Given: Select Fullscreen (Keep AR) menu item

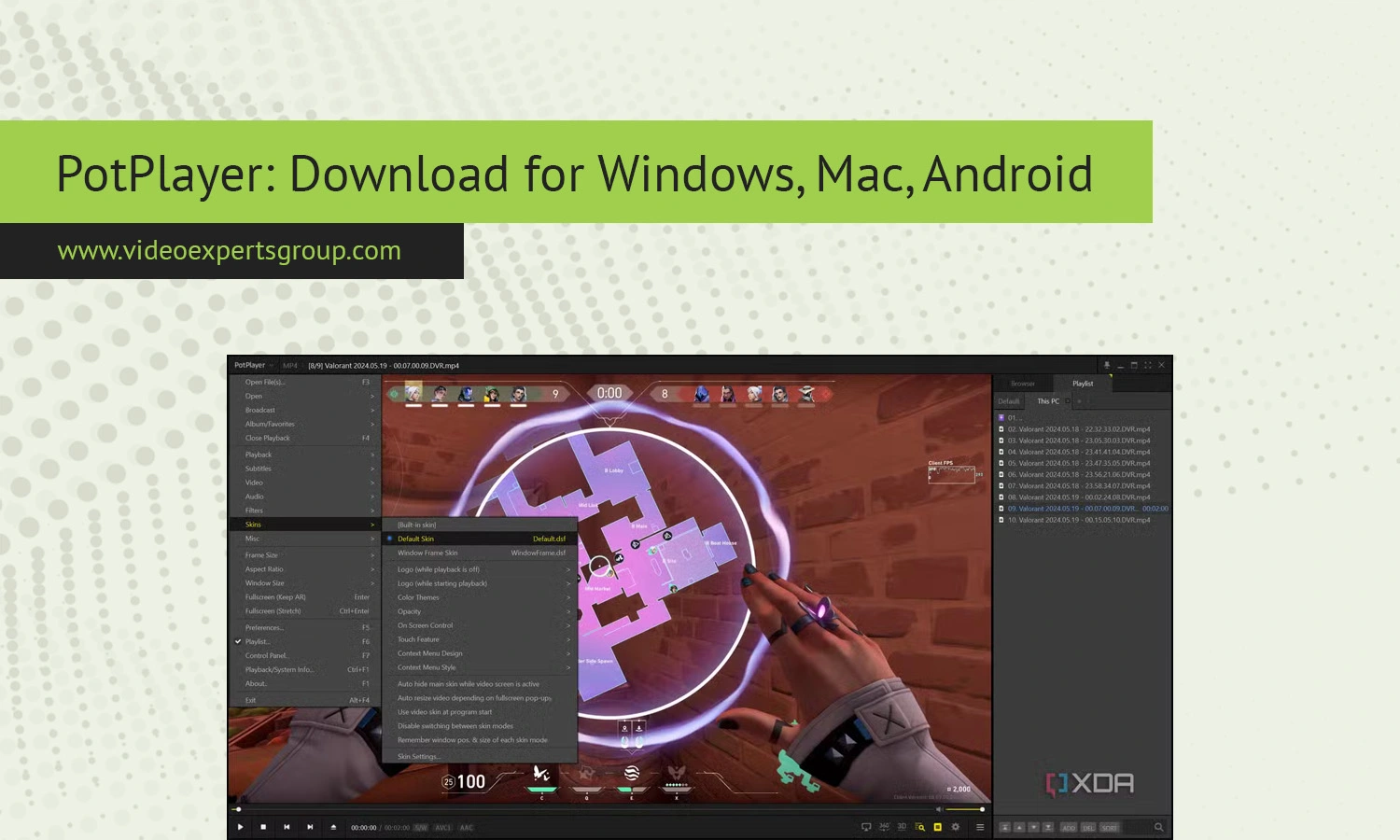Looking at the screenshot, I should click(x=306, y=597).
